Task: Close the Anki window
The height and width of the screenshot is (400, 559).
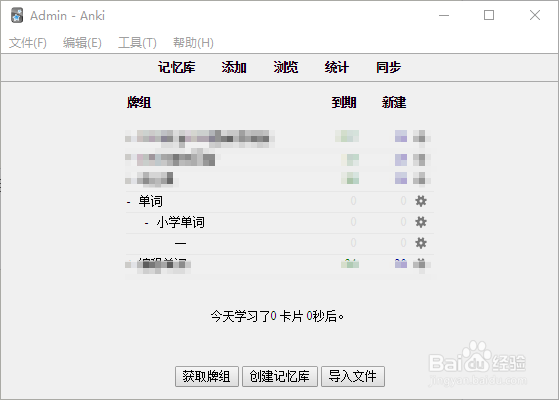Action: click(x=535, y=15)
